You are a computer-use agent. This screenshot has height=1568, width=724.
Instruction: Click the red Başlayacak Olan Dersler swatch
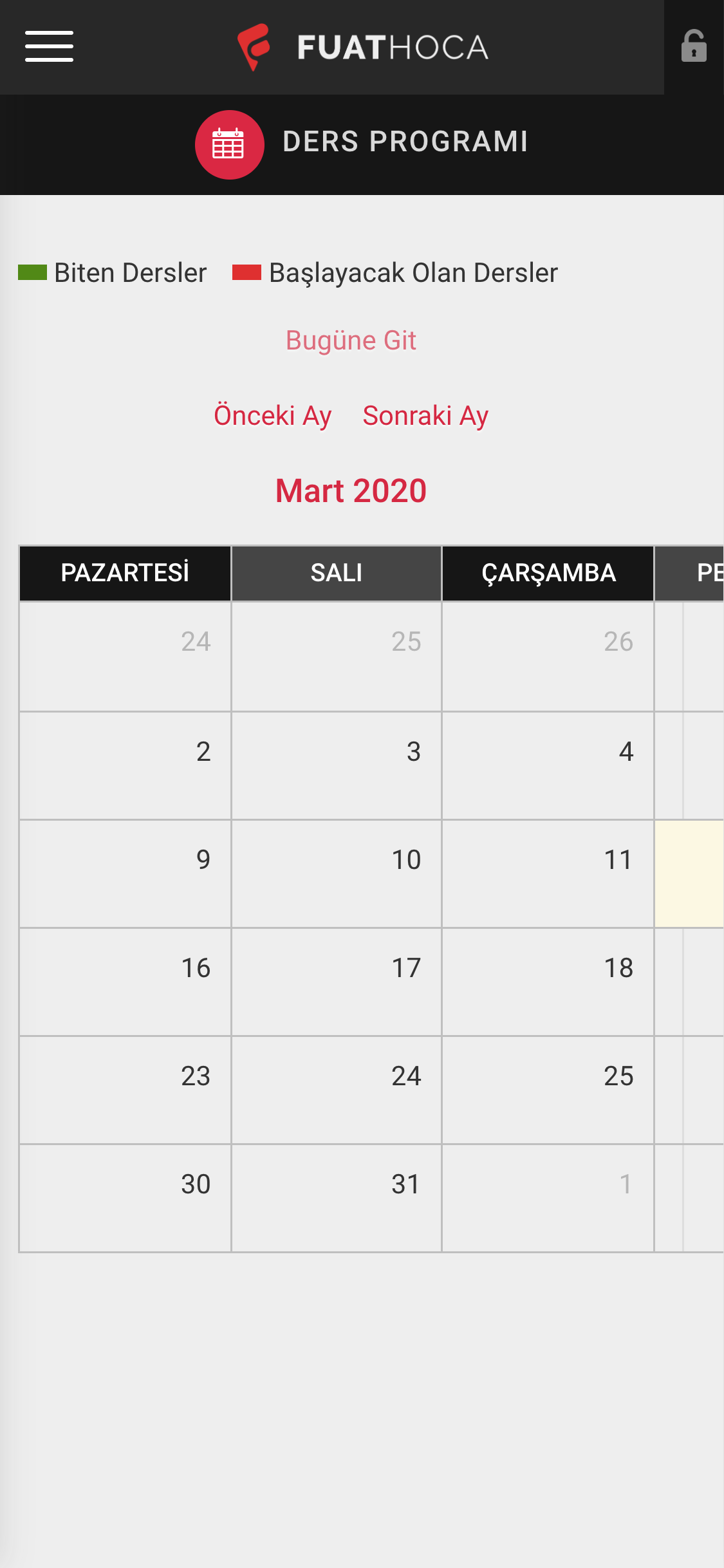point(246,273)
